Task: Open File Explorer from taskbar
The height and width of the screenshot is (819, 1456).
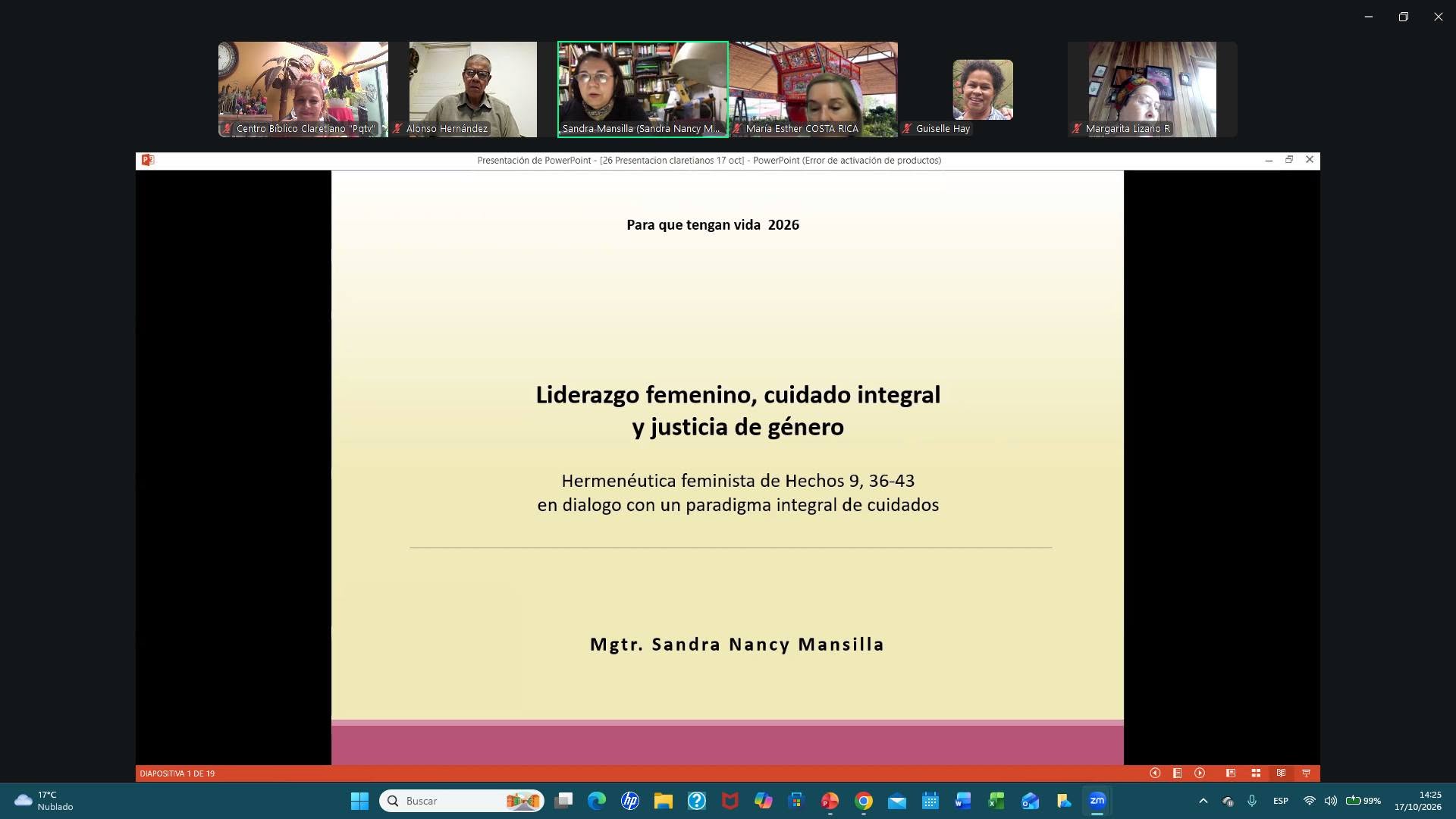Action: pos(664,801)
